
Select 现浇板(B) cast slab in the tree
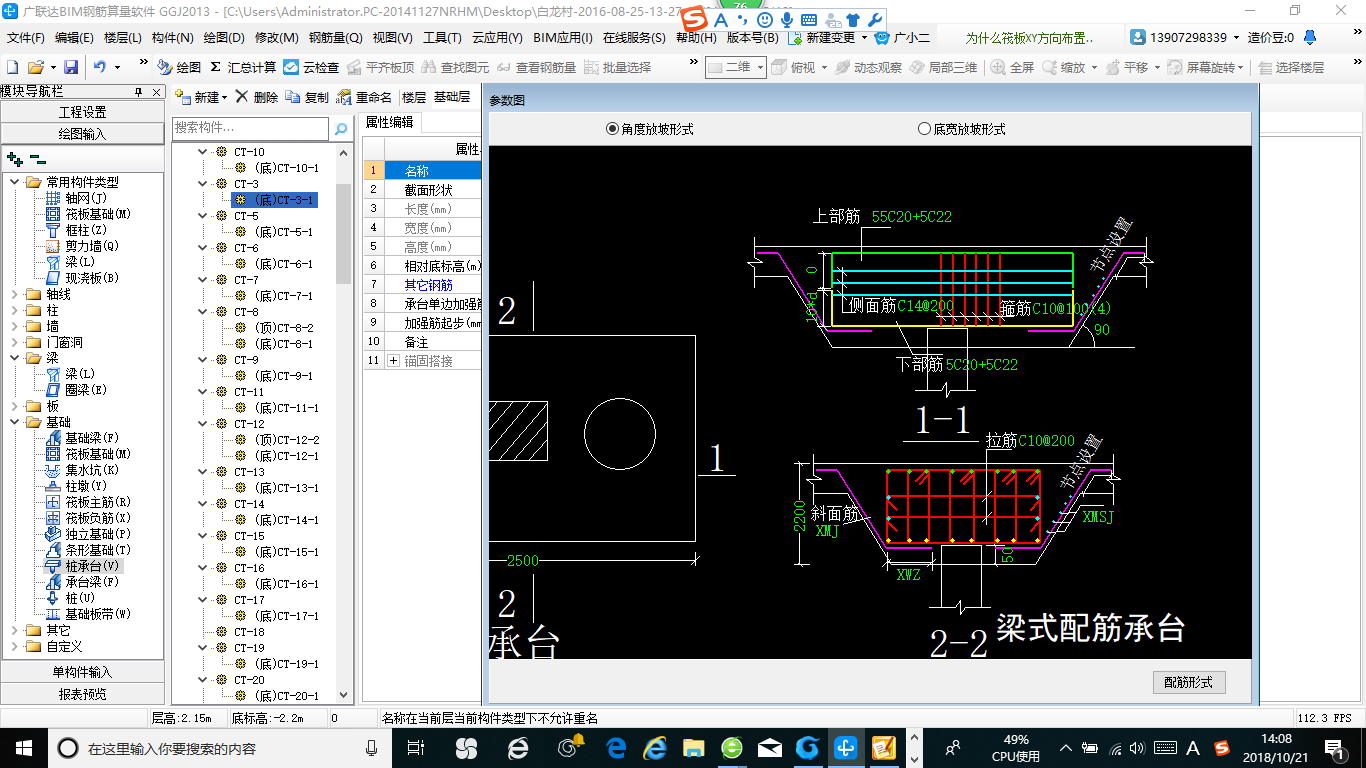(x=82, y=278)
